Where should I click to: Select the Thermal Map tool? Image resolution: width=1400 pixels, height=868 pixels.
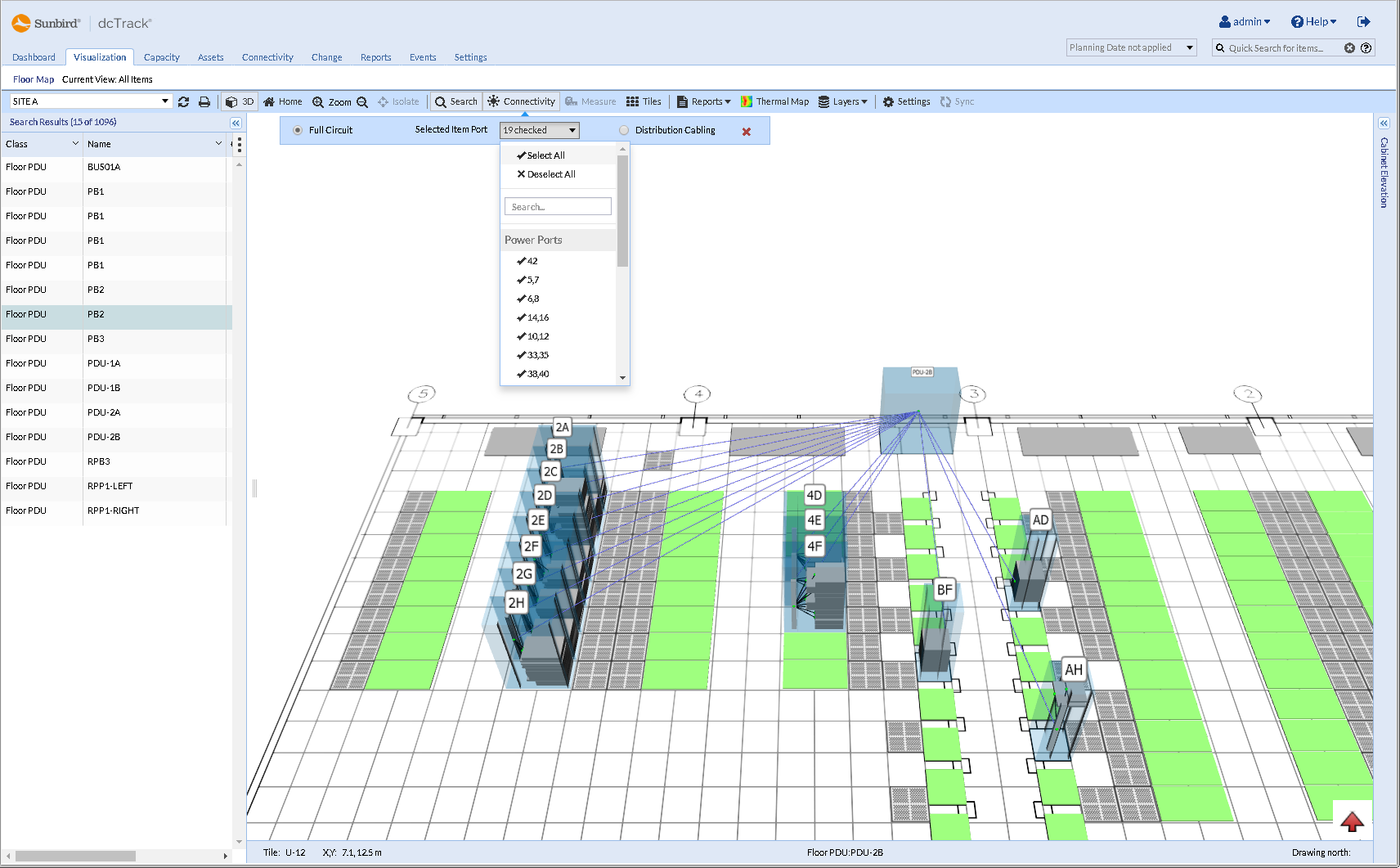pos(774,101)
